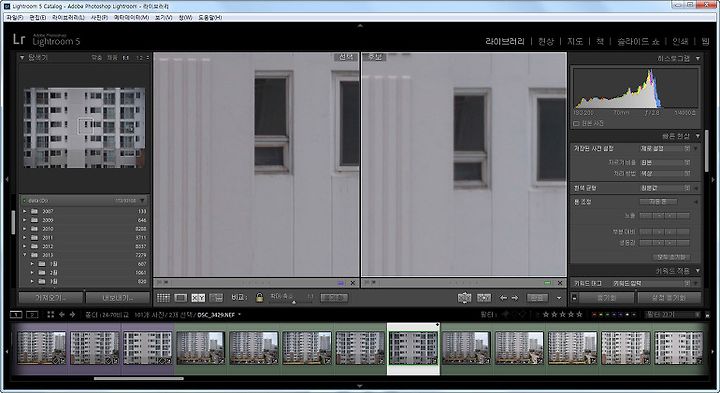
Task: Open the filter preset dropdown in filmstrip bar
Action: [x=673, y=314]
